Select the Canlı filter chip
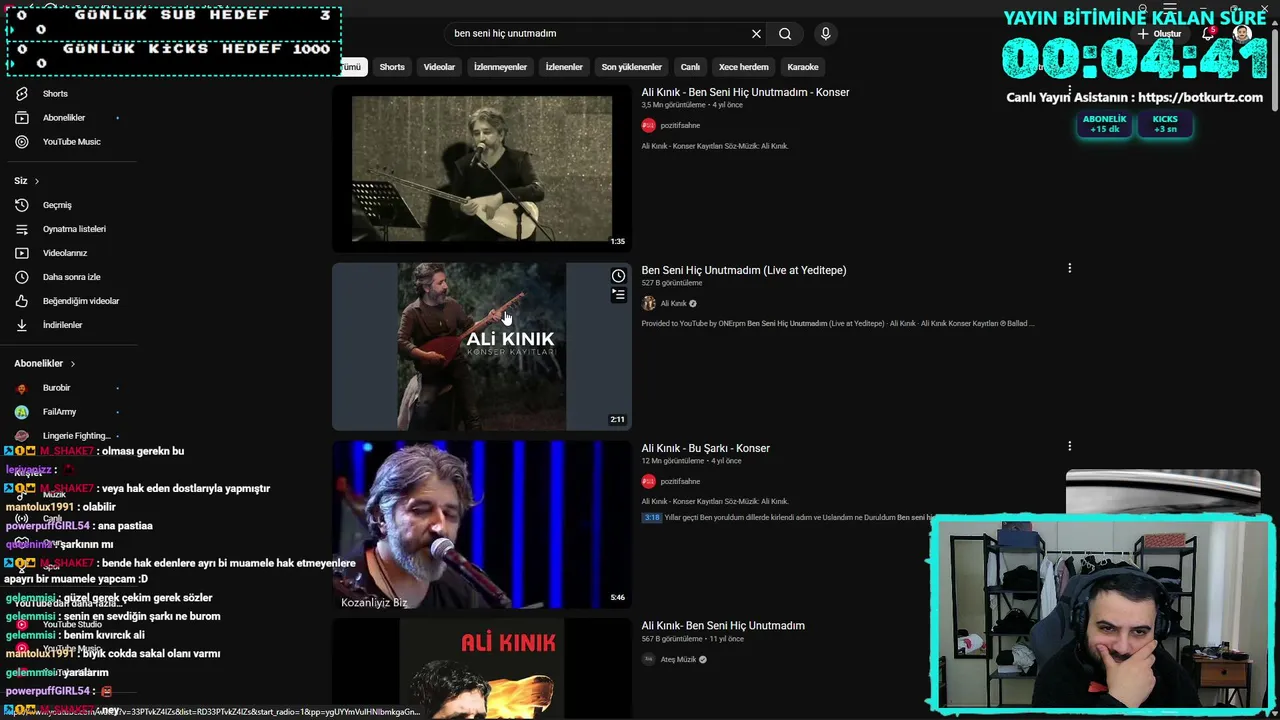 coord(690,67)
